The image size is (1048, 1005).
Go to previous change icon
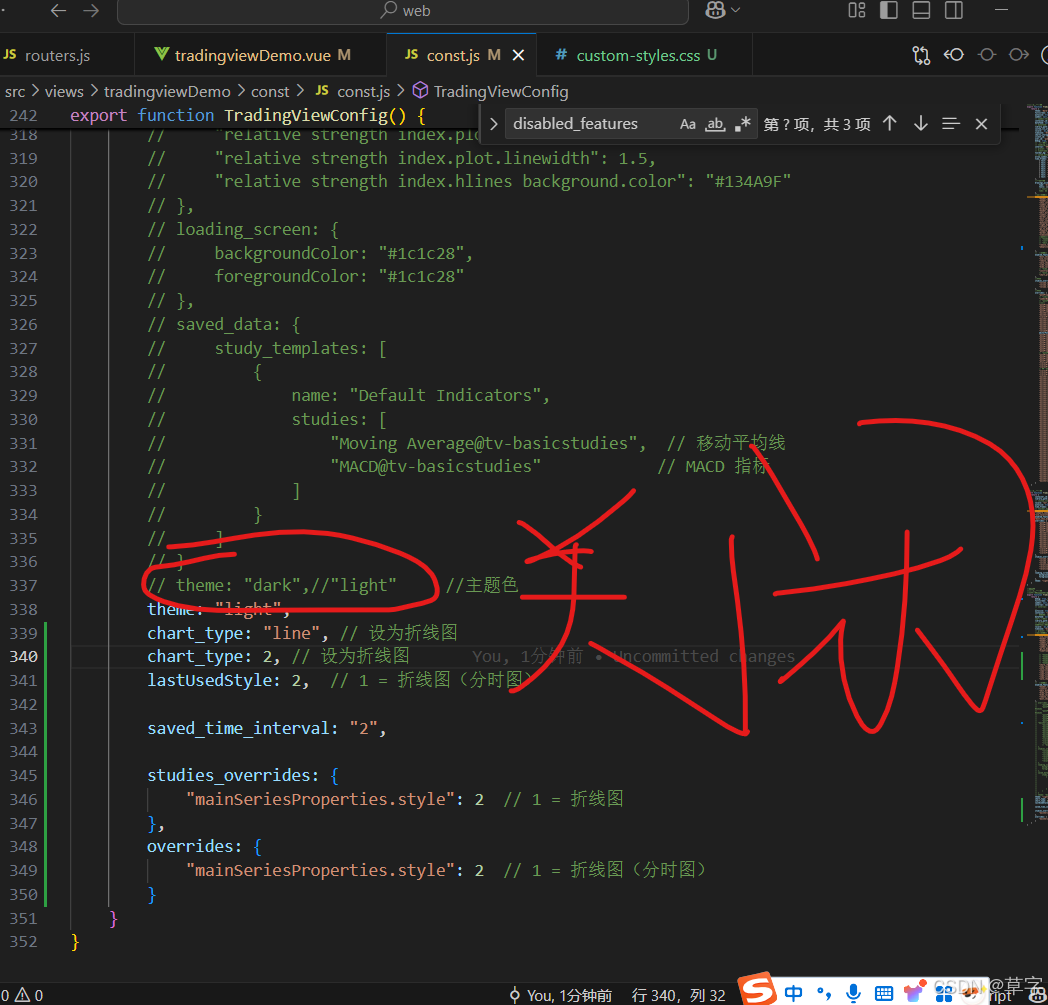click(954, 55)
